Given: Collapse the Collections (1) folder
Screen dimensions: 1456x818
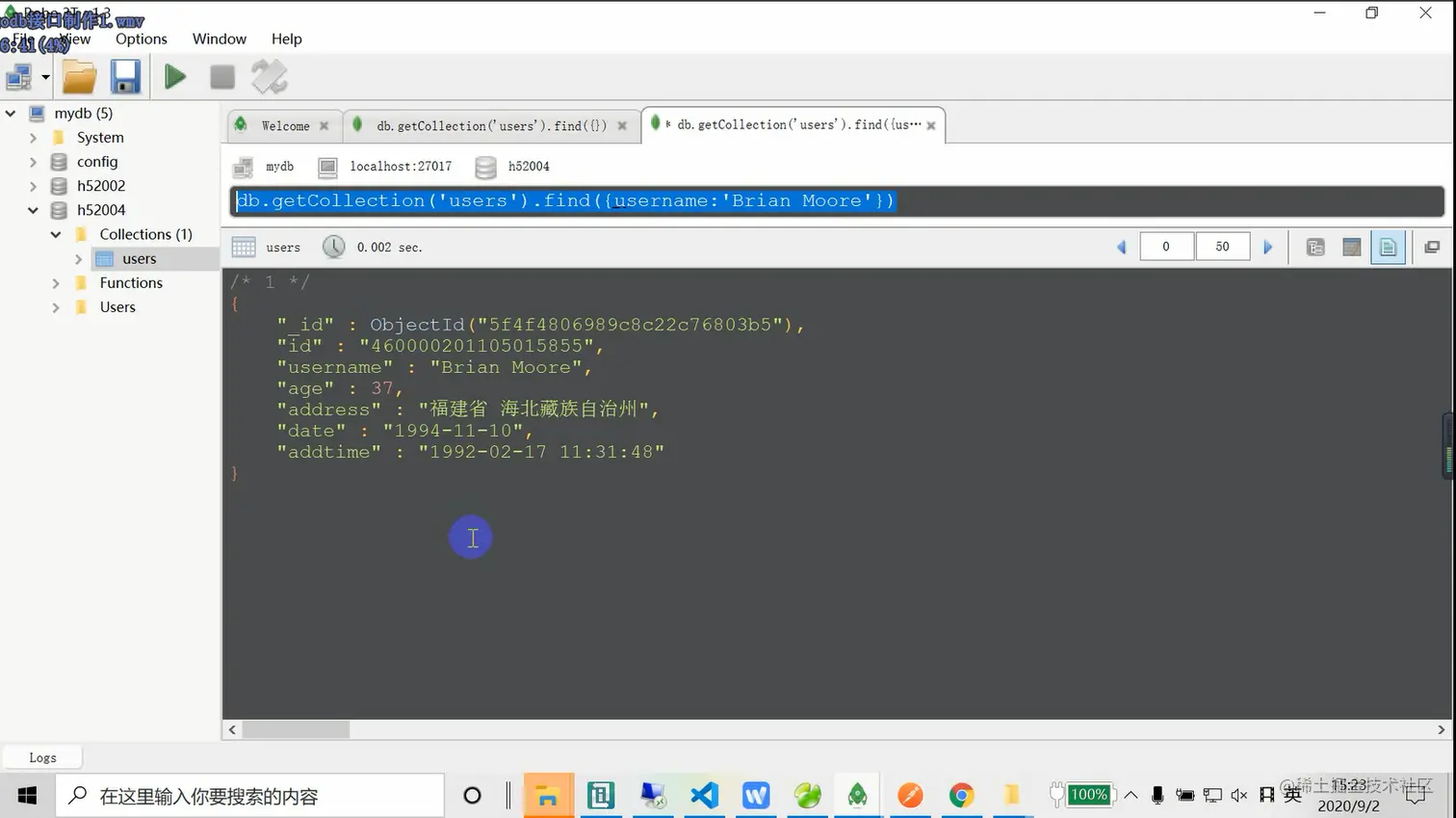Looking at the screenshot, I should 56,234.
